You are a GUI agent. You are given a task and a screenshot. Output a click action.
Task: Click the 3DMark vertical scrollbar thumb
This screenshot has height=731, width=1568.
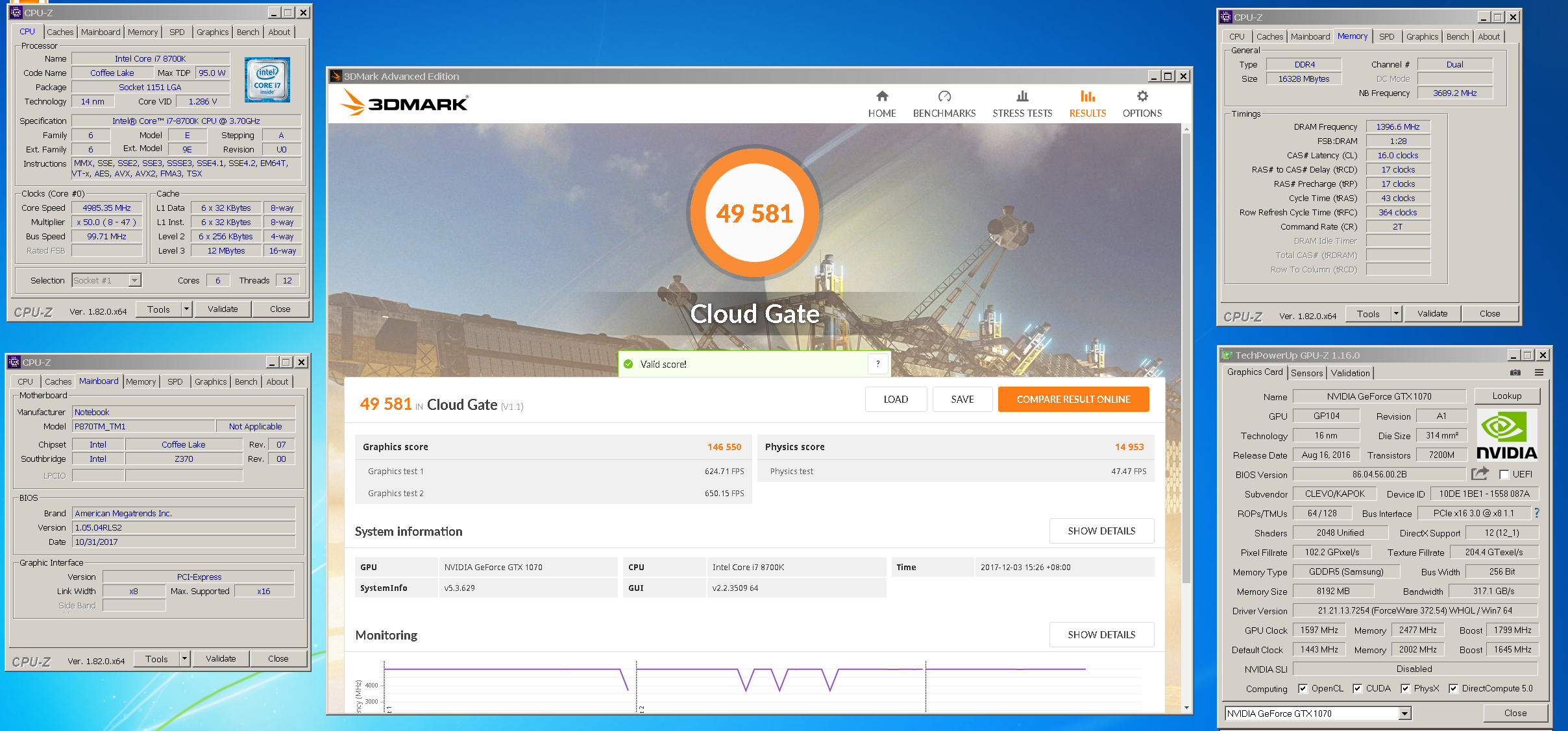tap(1186, 357)
